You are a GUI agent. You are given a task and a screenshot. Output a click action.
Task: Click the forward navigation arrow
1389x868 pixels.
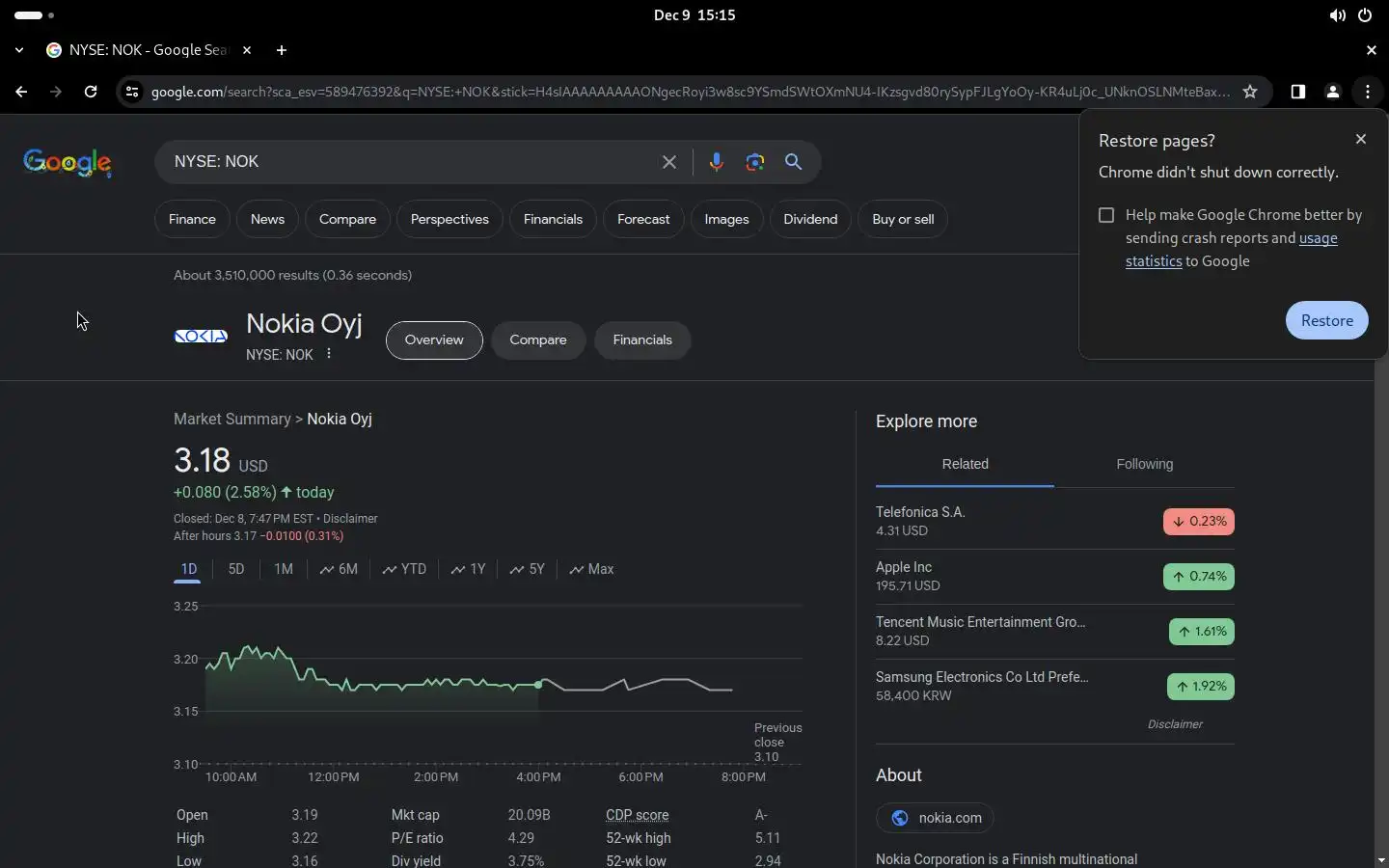coord(56,92)
